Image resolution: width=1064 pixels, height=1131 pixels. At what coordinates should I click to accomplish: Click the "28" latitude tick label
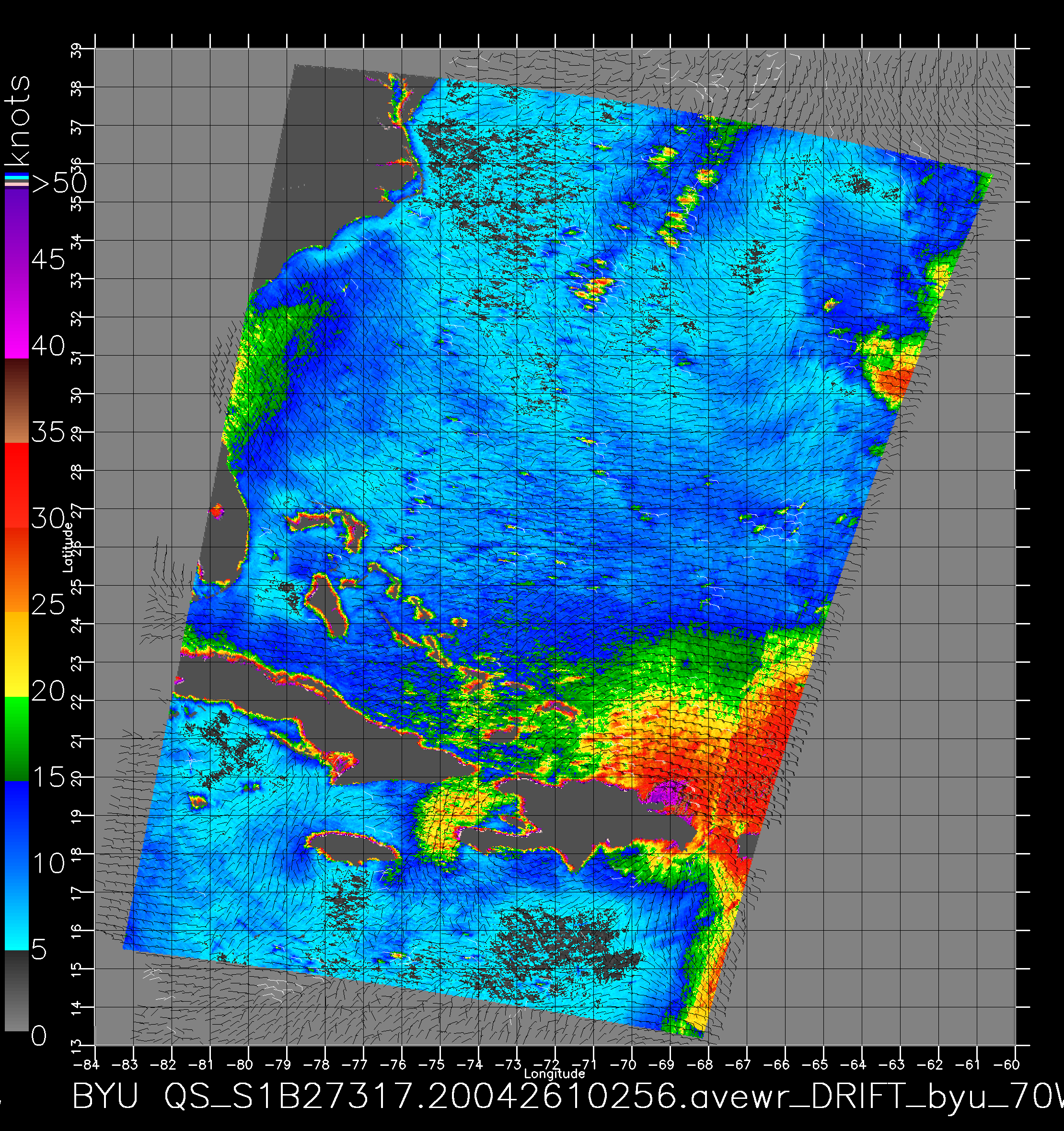coord(76,472)
